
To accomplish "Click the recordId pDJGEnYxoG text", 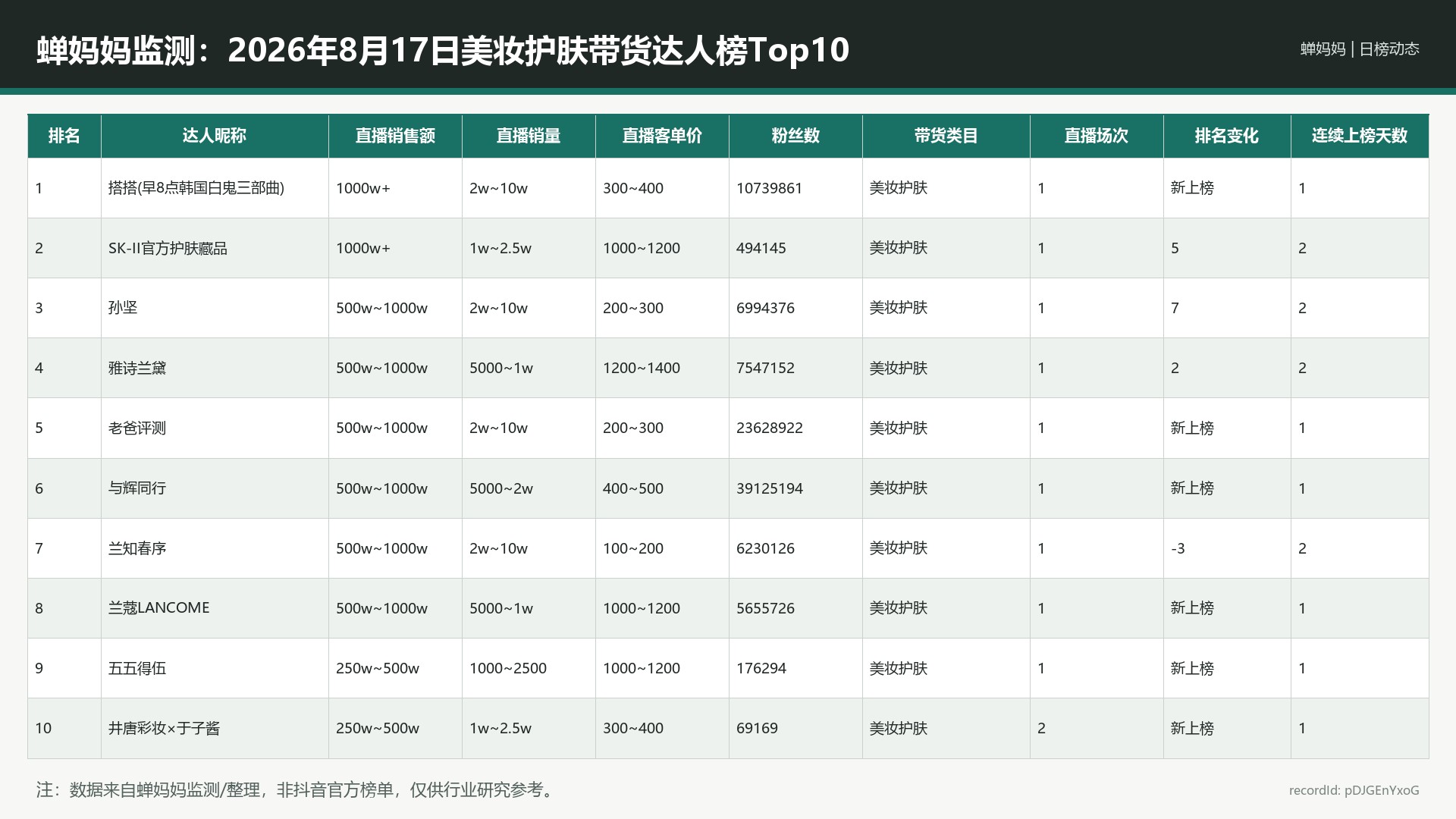I will (x=1354, y=790).
